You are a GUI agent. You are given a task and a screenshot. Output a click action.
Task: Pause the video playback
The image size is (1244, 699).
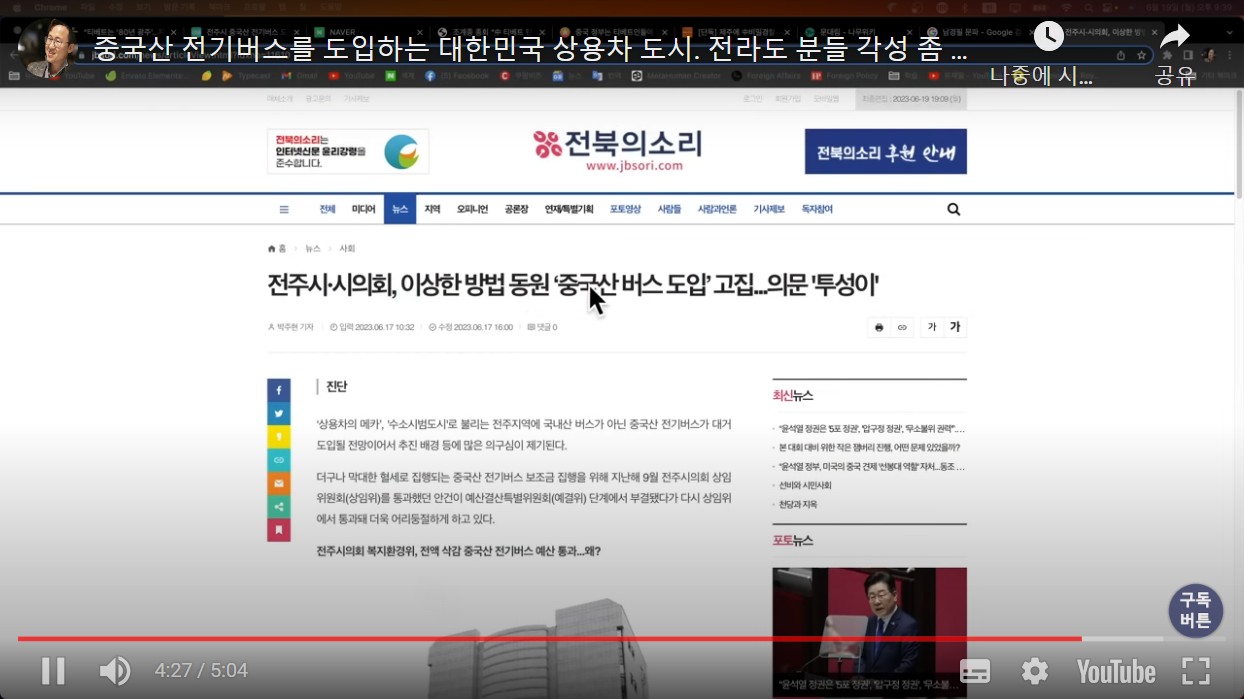(53, 670)
